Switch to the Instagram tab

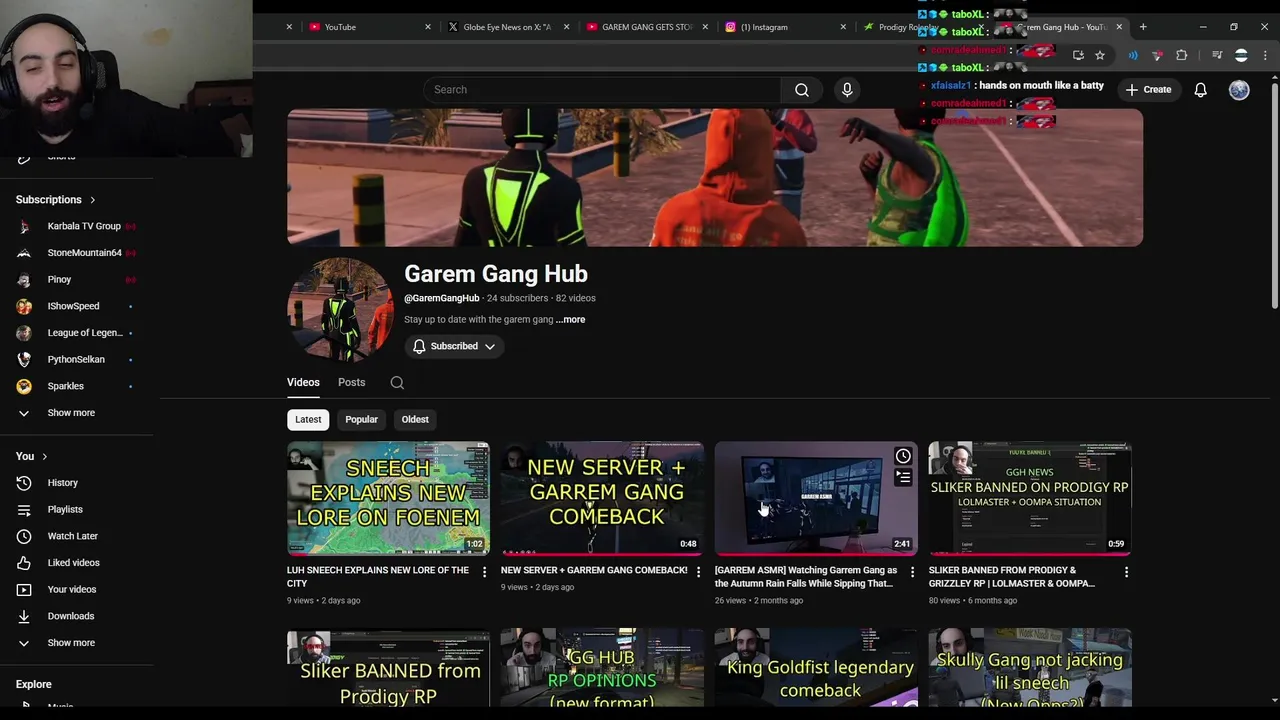782,27
